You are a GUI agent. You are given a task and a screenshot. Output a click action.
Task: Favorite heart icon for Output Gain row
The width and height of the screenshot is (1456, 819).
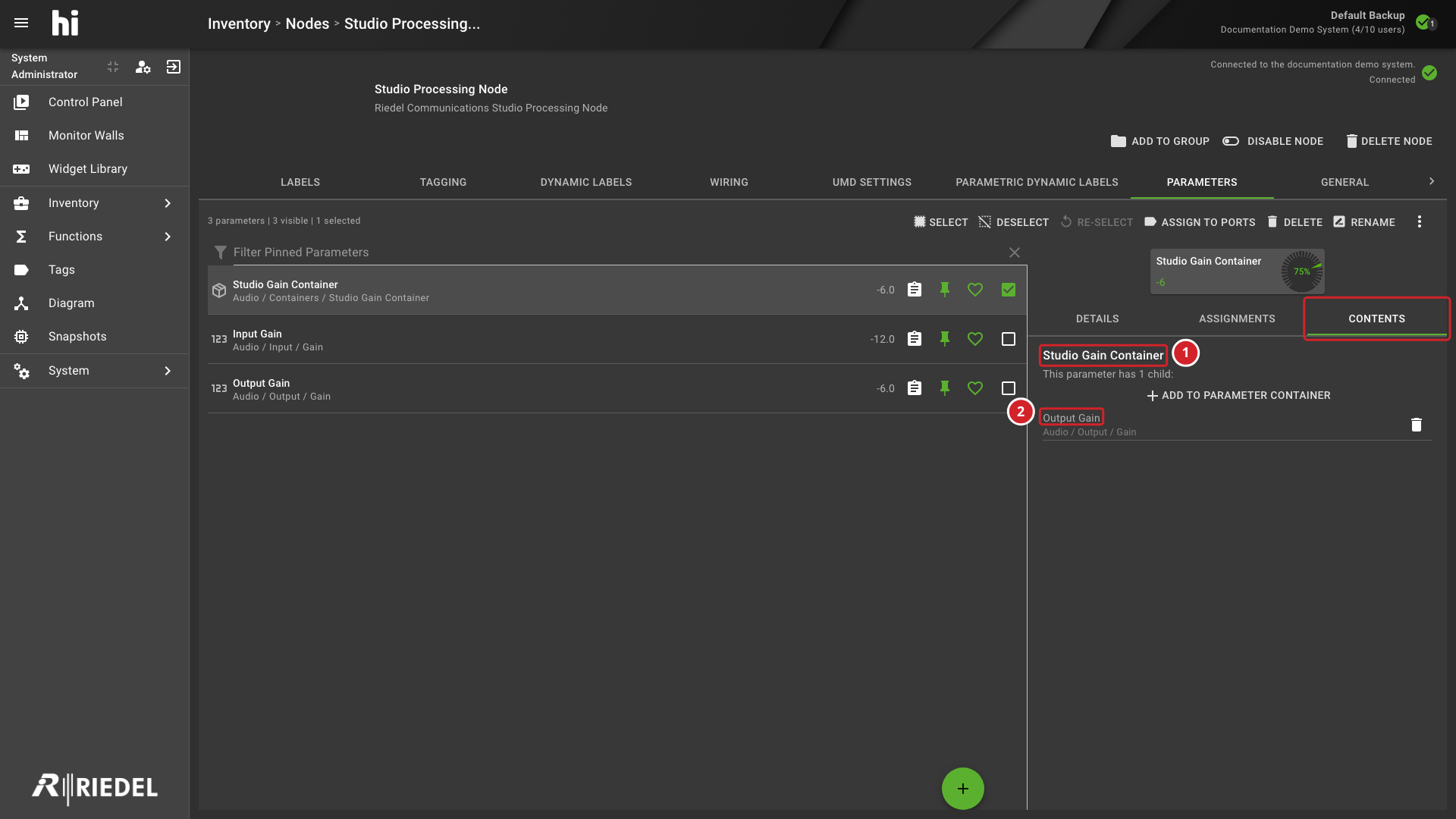[975, 388]
